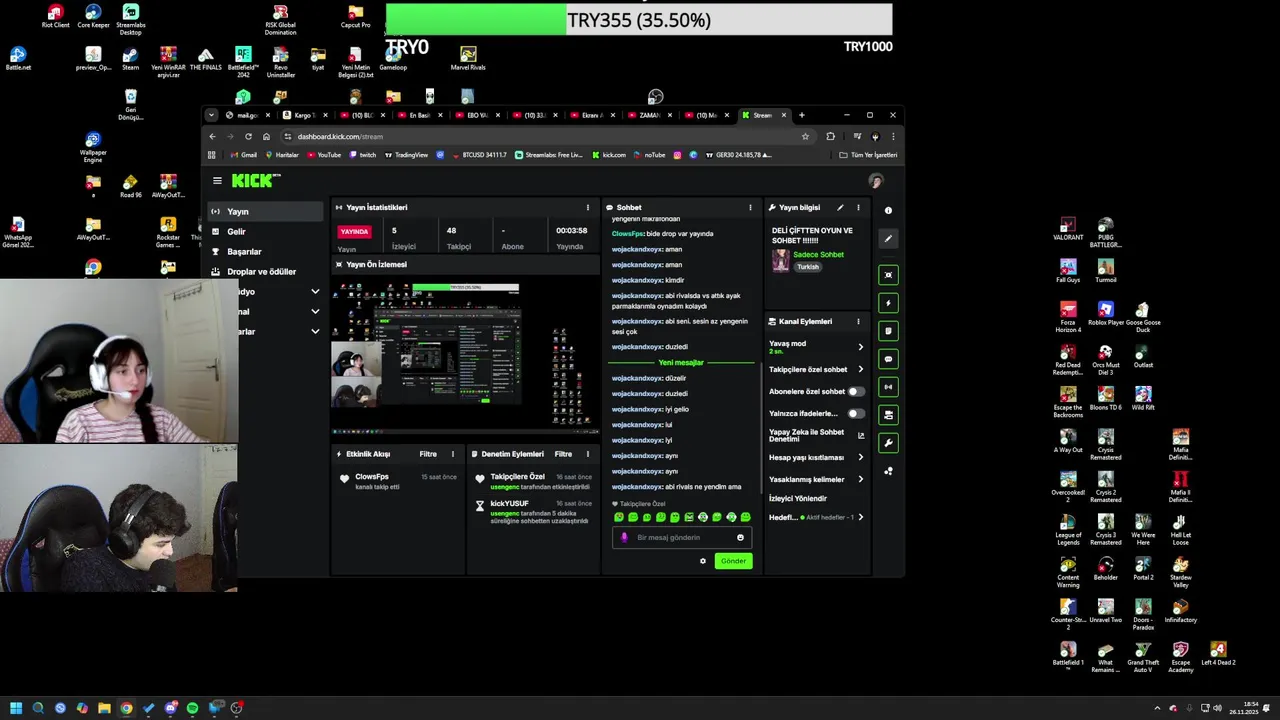1280x720 pixels.
Task: Open Sohbet panel three-dot menu
Action: (x=750, y=208)
